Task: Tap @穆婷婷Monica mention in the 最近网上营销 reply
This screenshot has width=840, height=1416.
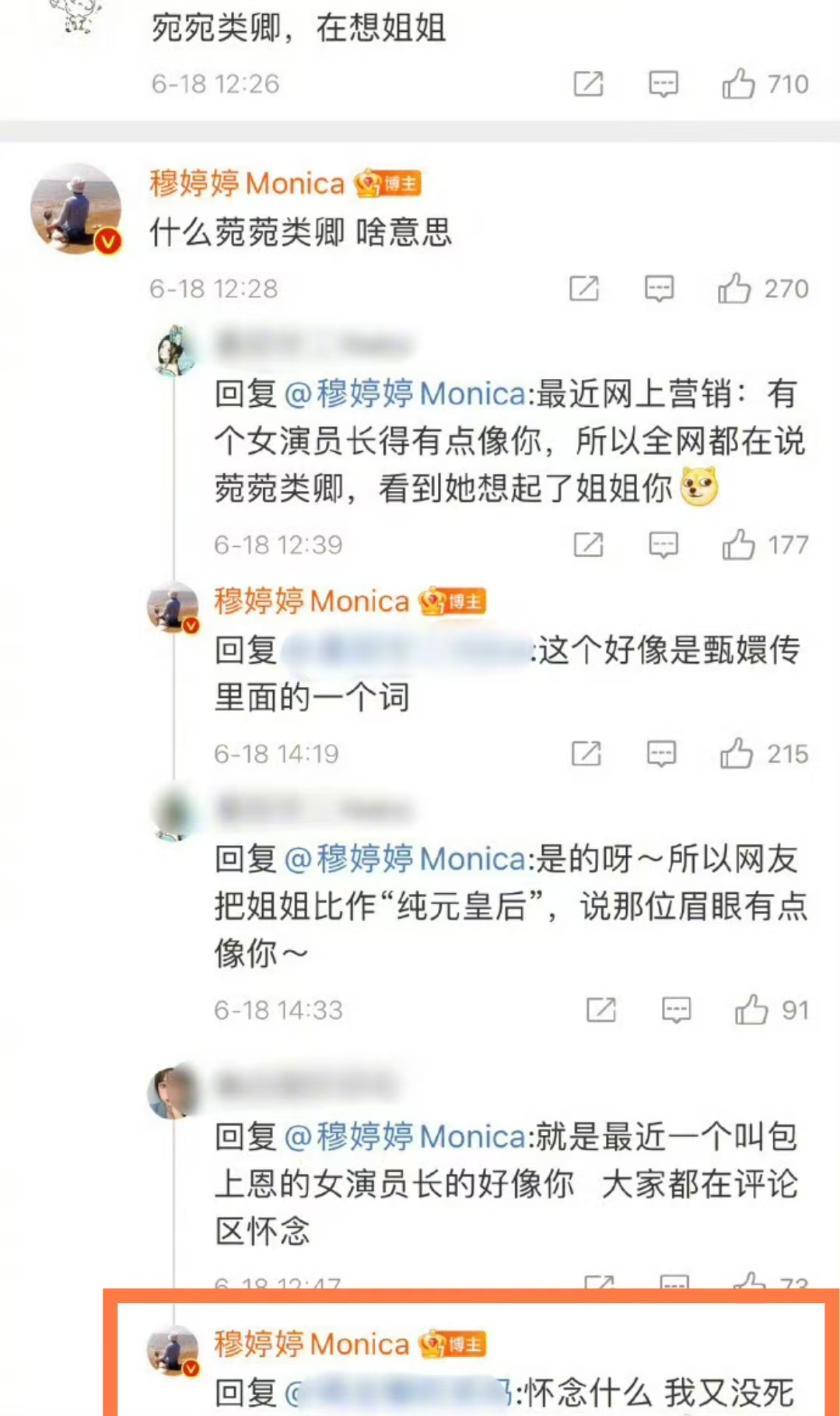Action: 405,394
